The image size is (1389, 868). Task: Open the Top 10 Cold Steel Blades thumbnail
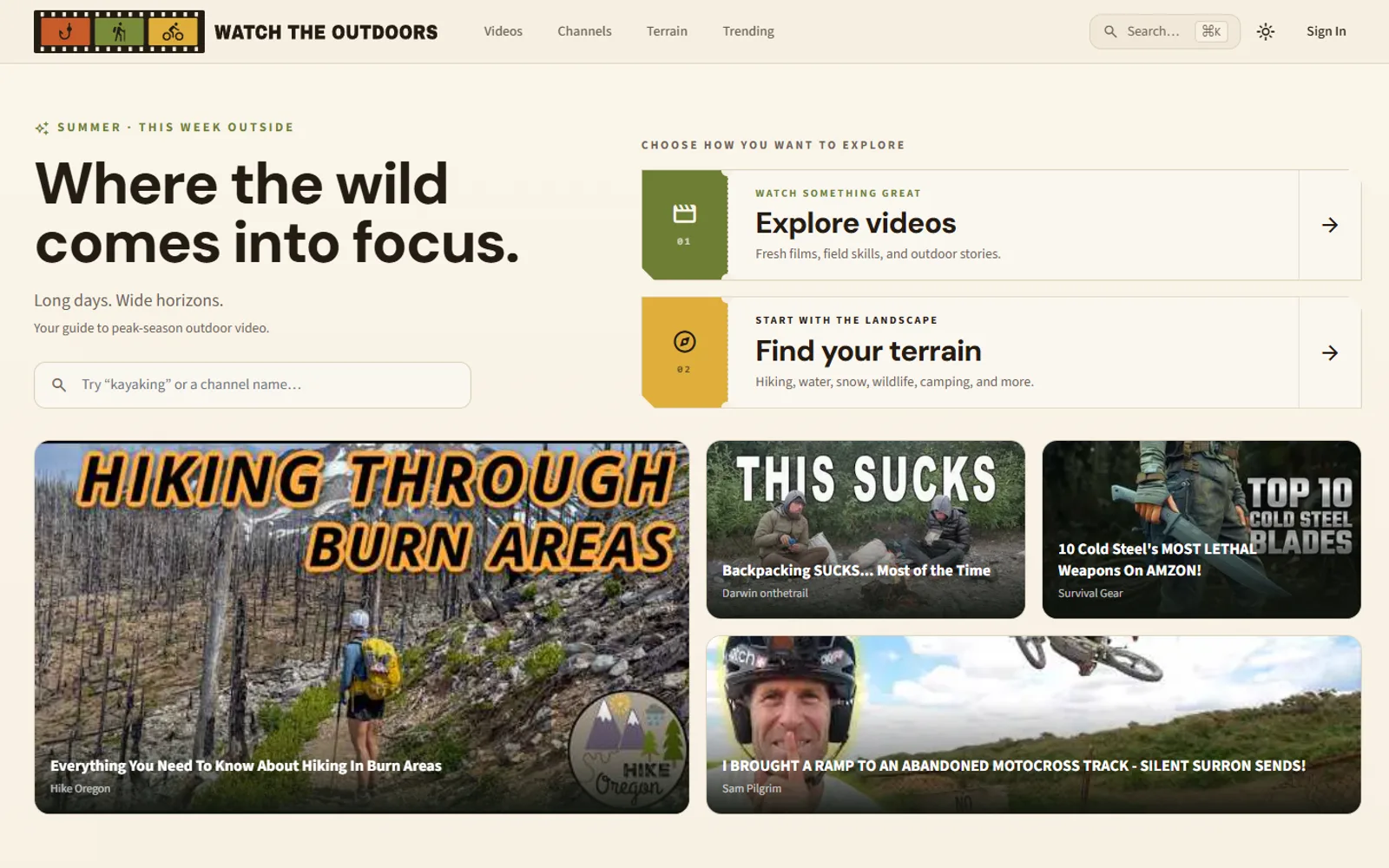click(1201, 529)
